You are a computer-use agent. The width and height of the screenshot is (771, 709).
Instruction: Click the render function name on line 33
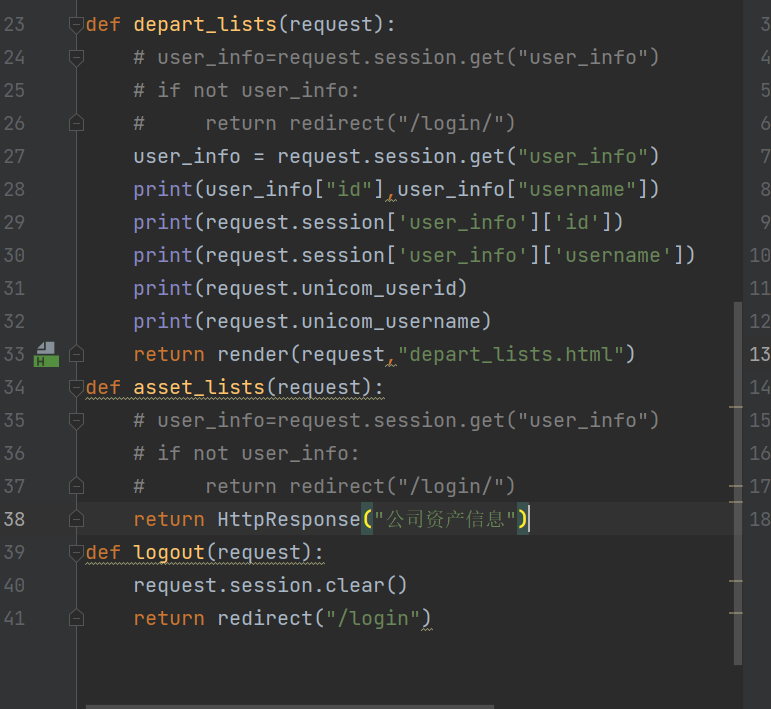click(253, 354)
